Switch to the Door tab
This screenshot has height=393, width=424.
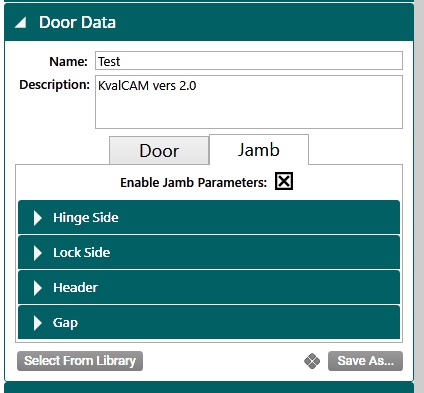159,151
